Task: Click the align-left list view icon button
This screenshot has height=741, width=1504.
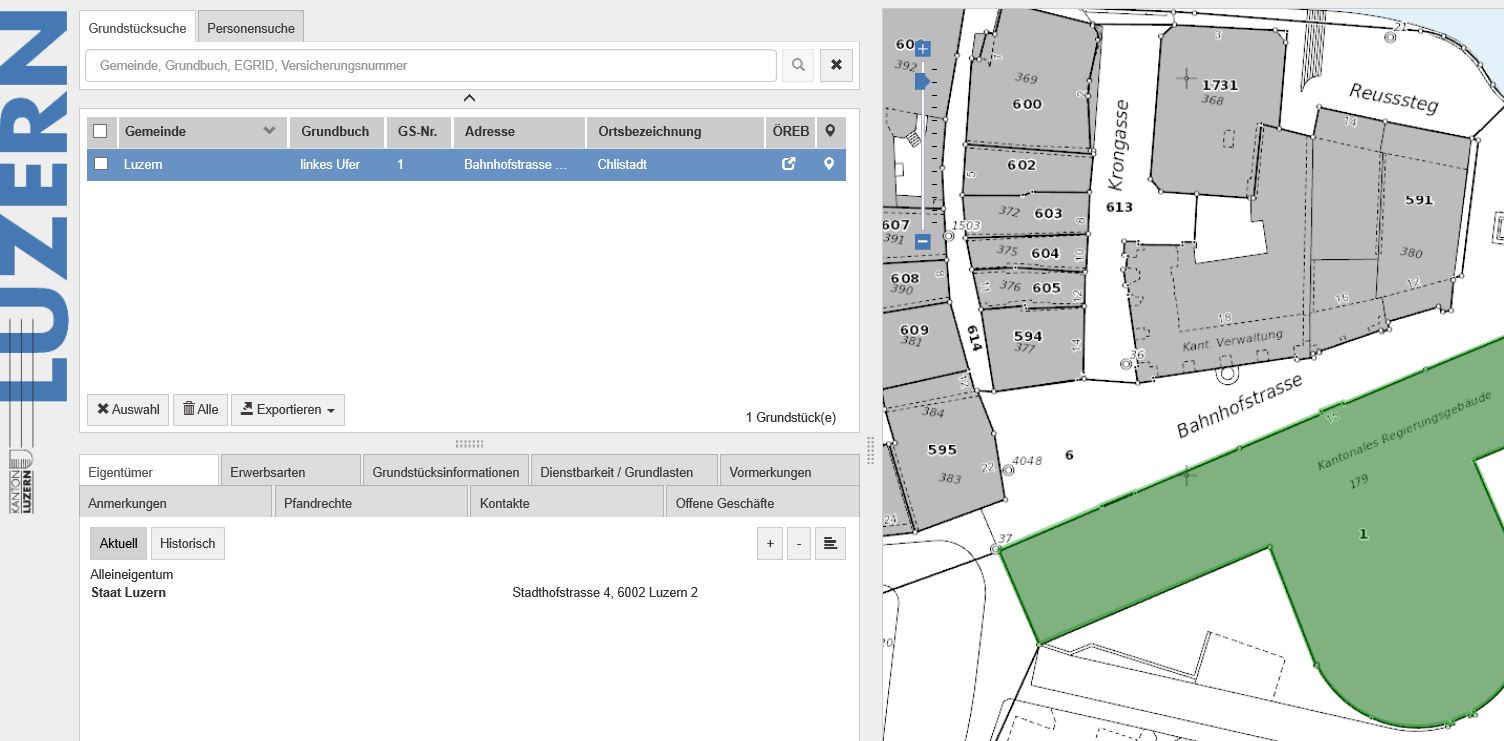Action: pos(830,544)
